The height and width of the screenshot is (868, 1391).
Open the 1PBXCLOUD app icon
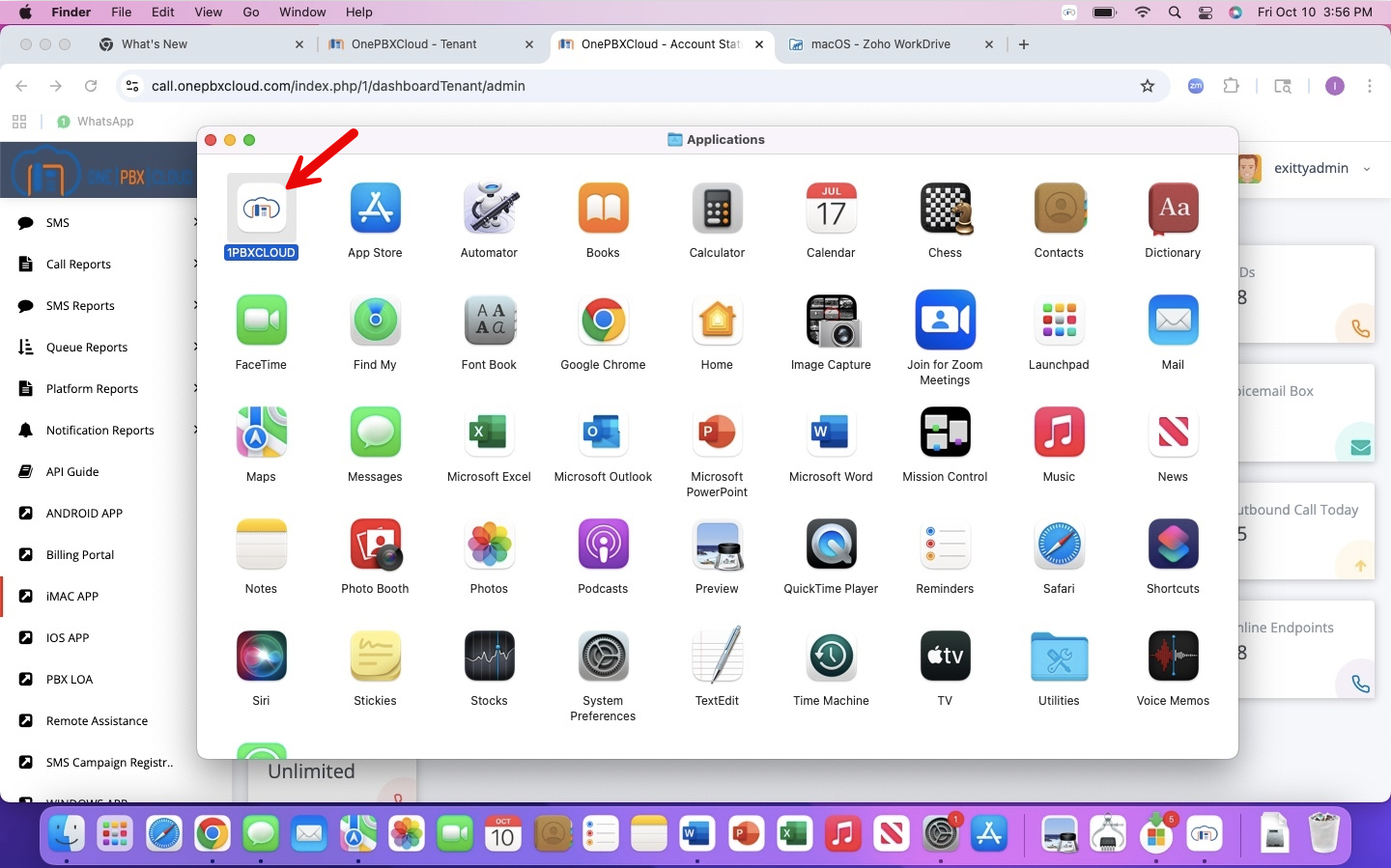(261, 209)
